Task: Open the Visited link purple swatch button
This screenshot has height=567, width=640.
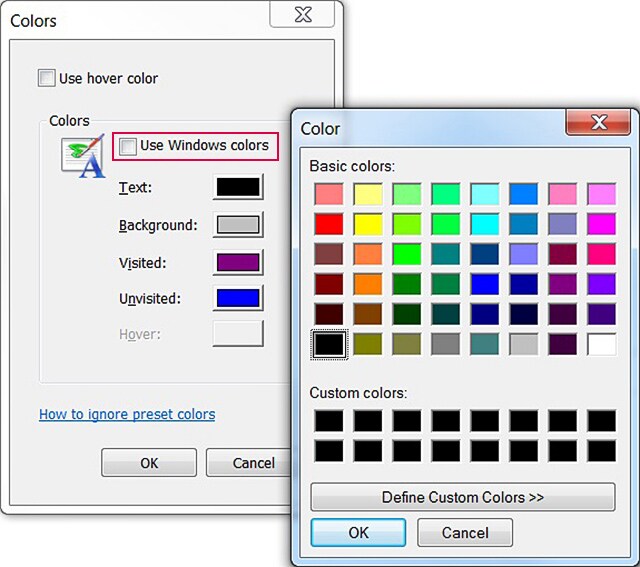Action: point(238,262)
